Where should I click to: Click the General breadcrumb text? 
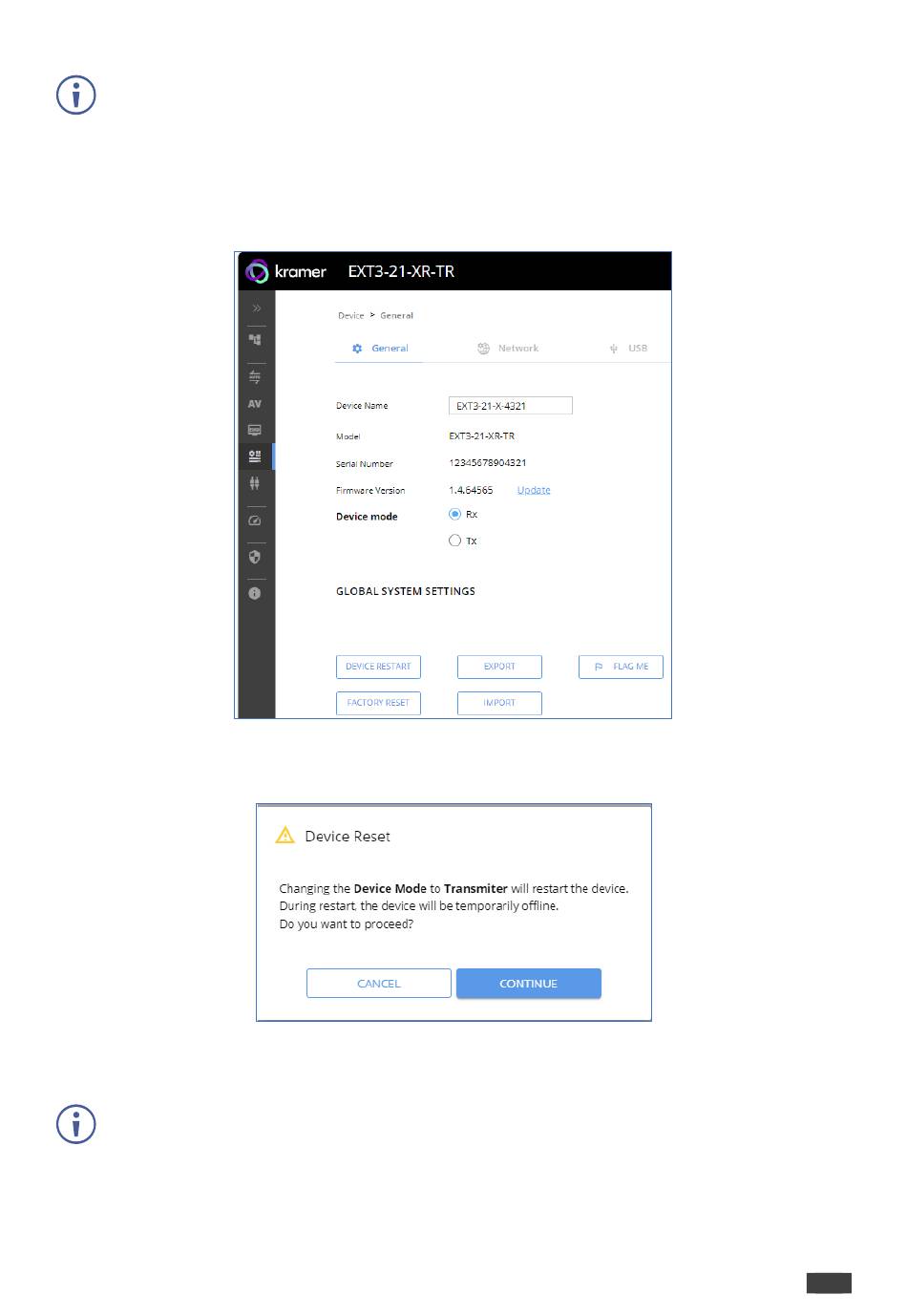[x=396, y=315]
